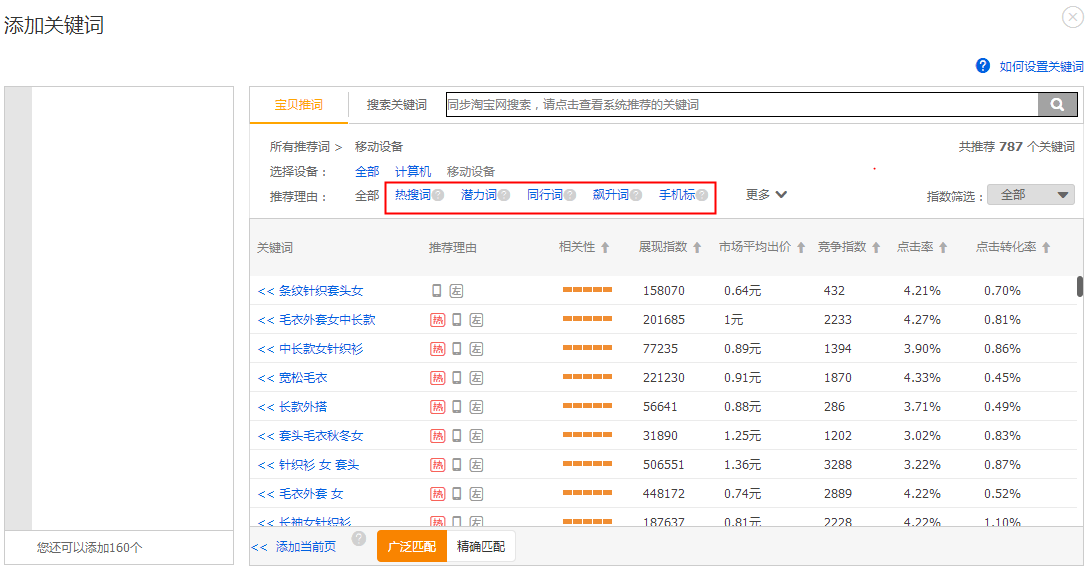
Task: Switch to 宝贝推词 tab
Action: coord(299,105)
